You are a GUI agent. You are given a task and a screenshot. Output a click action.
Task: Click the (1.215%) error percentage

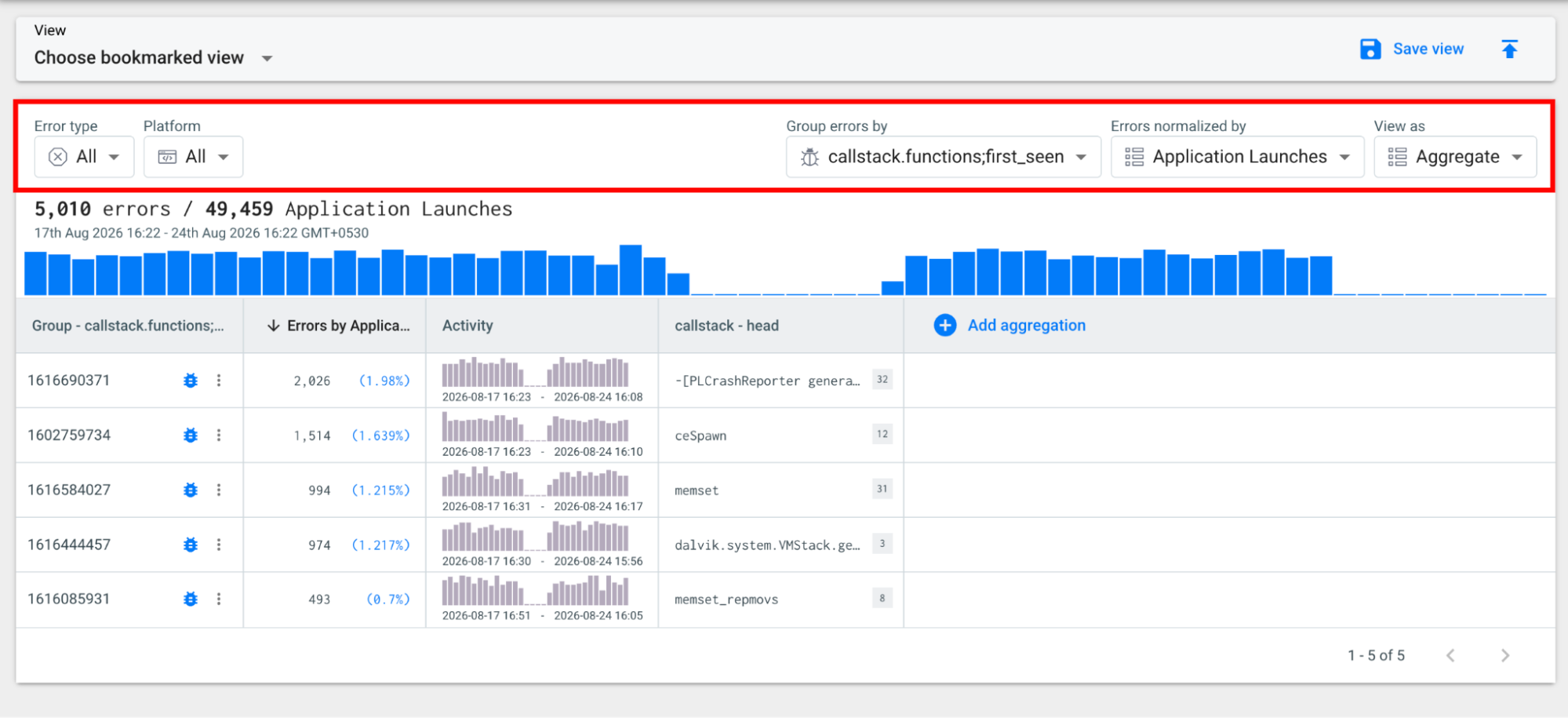[380, 491]
